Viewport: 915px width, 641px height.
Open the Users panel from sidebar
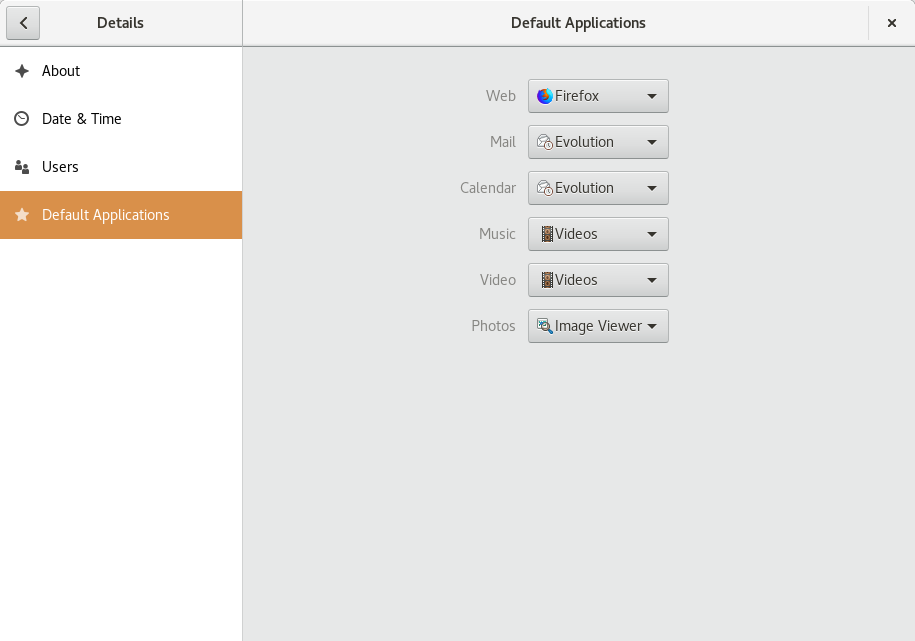click(60, 167)
